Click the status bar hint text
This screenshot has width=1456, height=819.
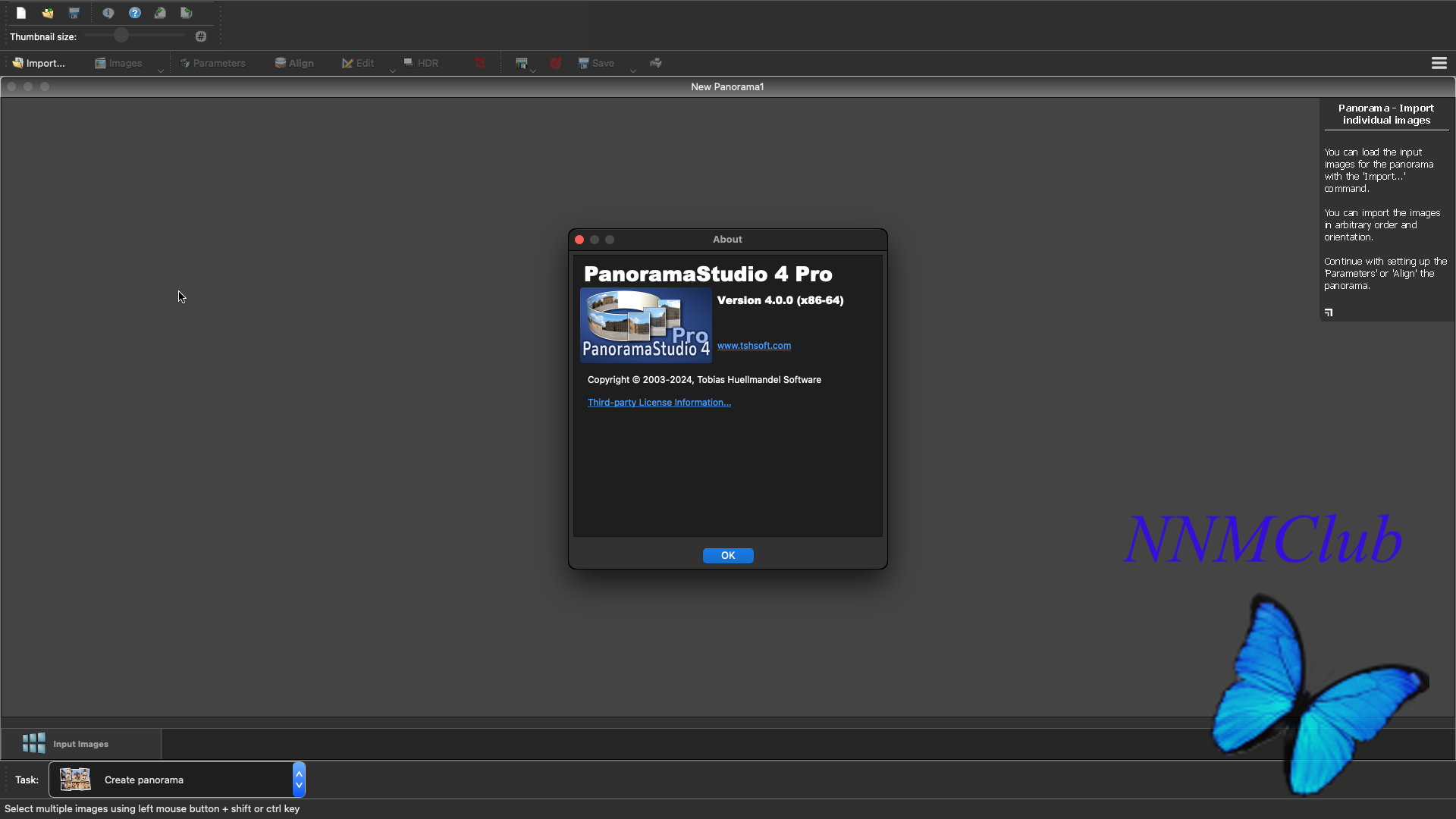click(x=152, y=809)
